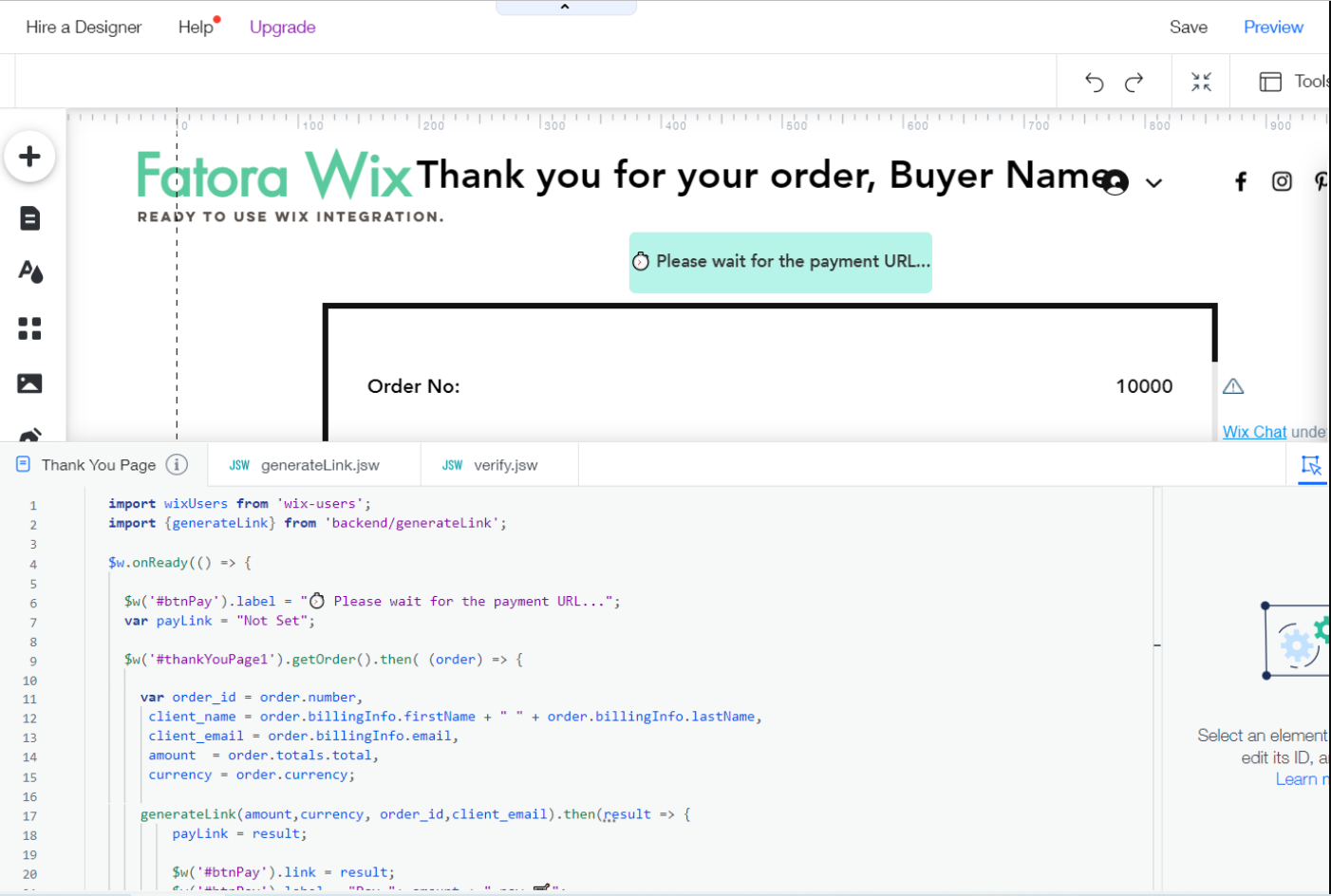This screenshot has width=1331, height=896.
Task: Select the order number value 10000
Action: (1144, 386)
